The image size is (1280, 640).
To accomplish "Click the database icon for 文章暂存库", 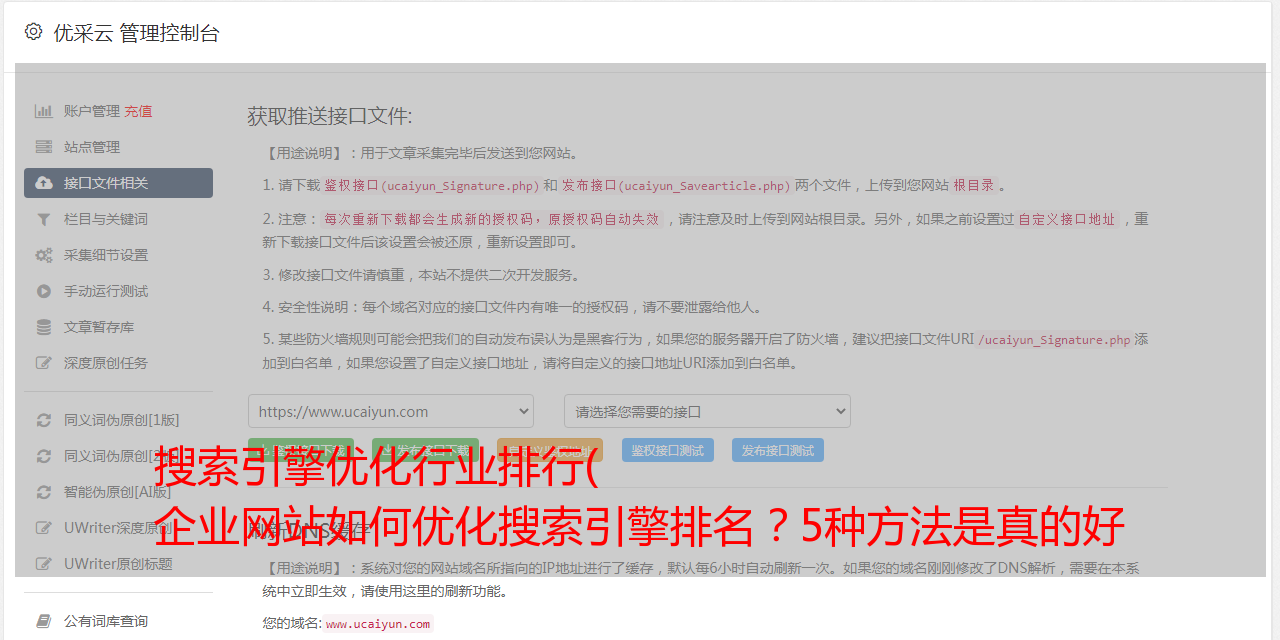I will point(44,327).
